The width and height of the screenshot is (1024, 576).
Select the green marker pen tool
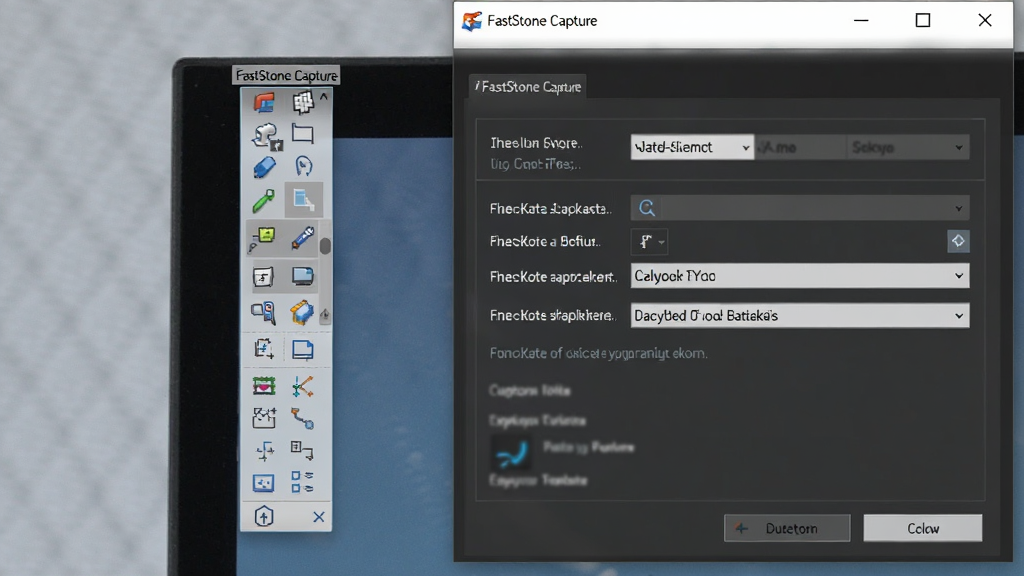tap(264, 200)
